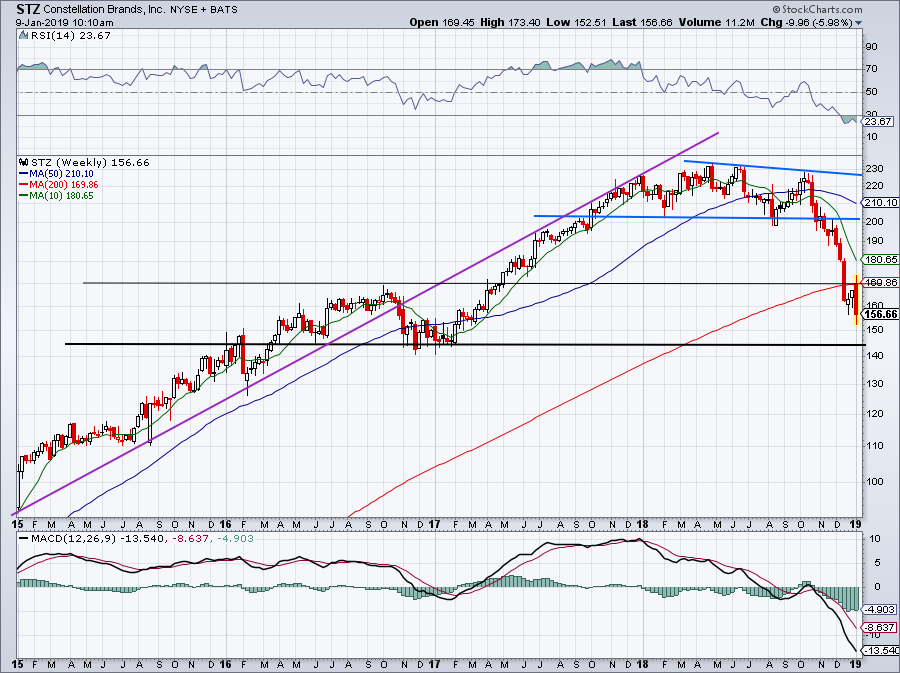
Task: Click the -13.540 MACD value tag
Action: click(x=880, y=651)
